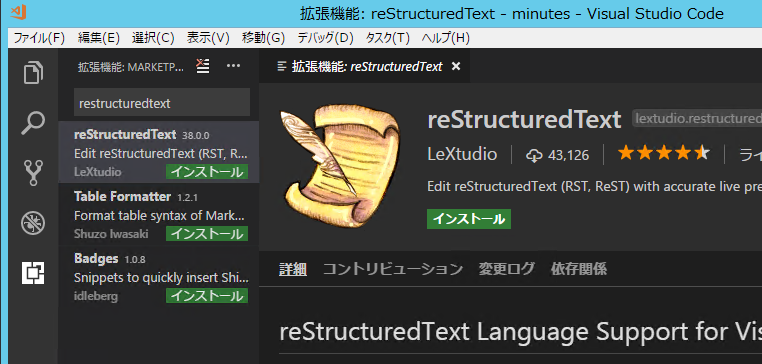Screen dimensions: 762x364
Task: Open the タスク(T) menu
Action: coord(387,38)
